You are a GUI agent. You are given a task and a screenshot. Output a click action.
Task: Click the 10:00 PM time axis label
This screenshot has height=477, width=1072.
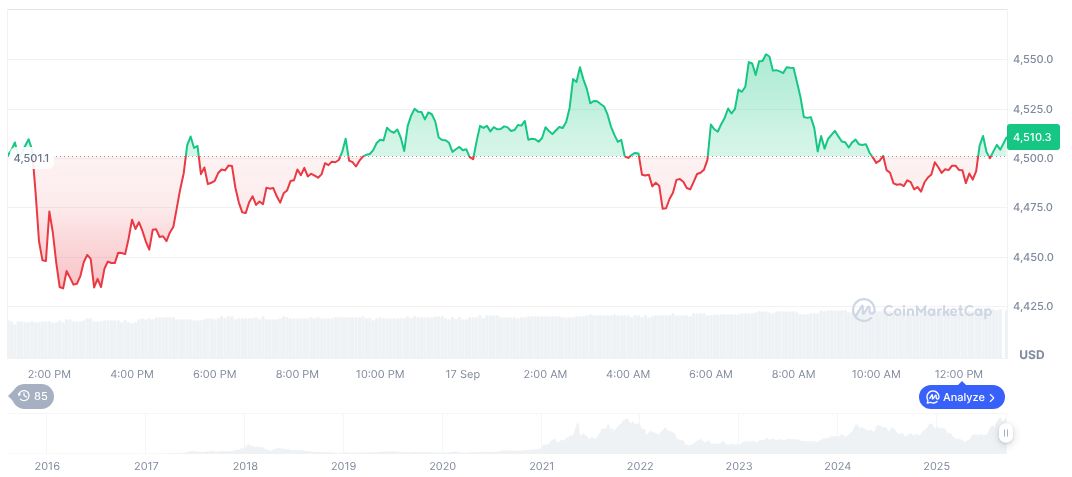click(381, 374)
